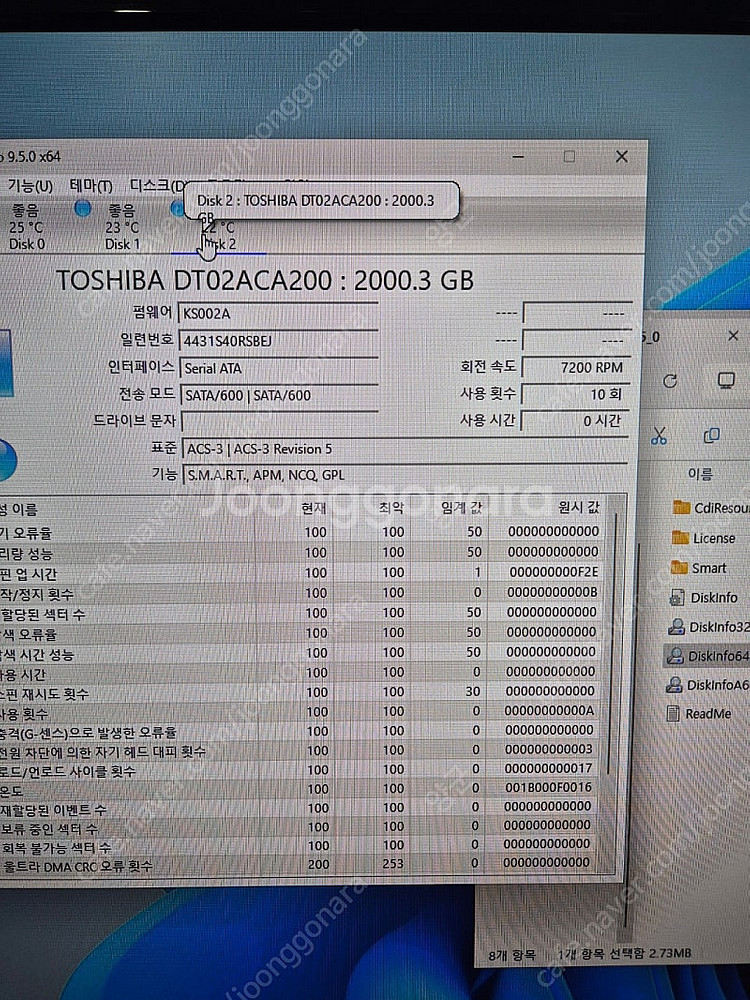Select the 온도 row
The width and height of the screenshot is (750, 1000).
pos(300,789)
